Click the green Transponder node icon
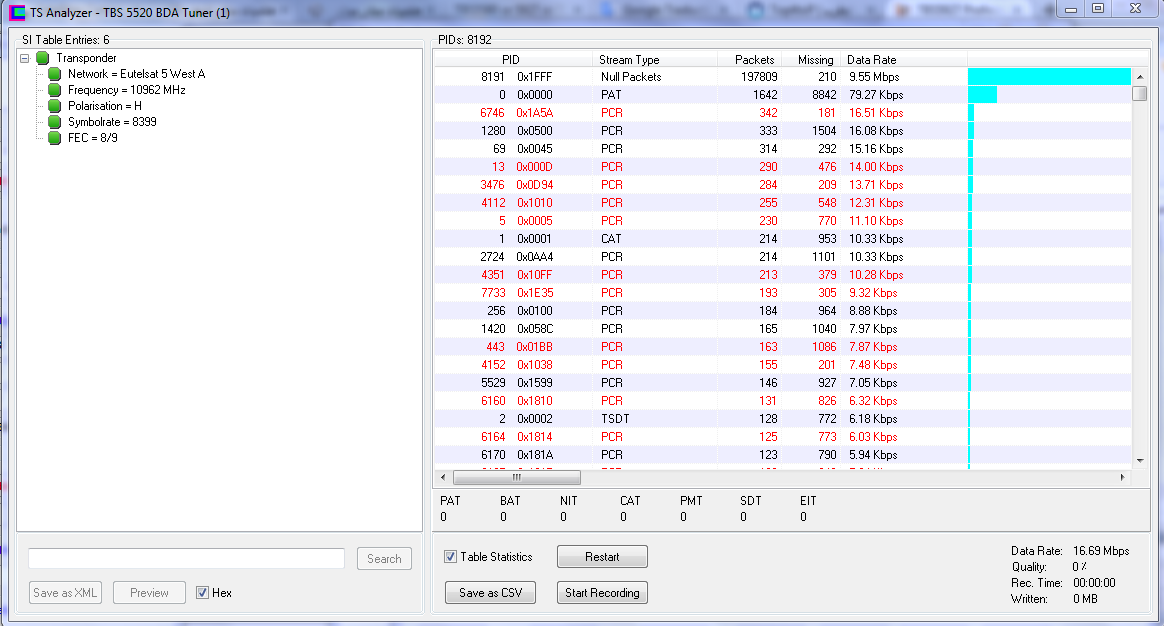The height and width of the screenshot is (626, 1164). click(x=43, y=58)
